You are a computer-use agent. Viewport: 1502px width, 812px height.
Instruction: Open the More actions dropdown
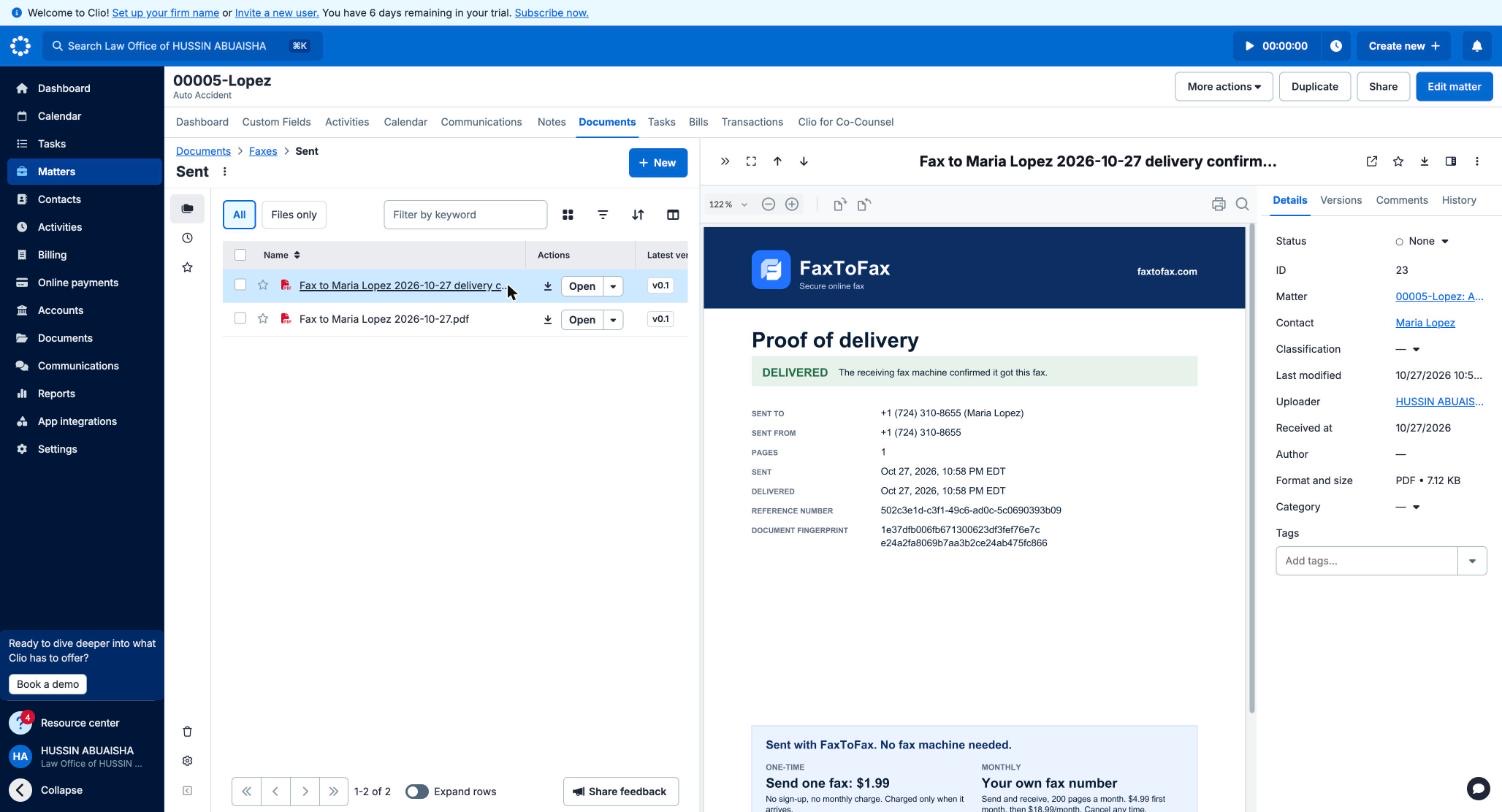(1223, 87)
